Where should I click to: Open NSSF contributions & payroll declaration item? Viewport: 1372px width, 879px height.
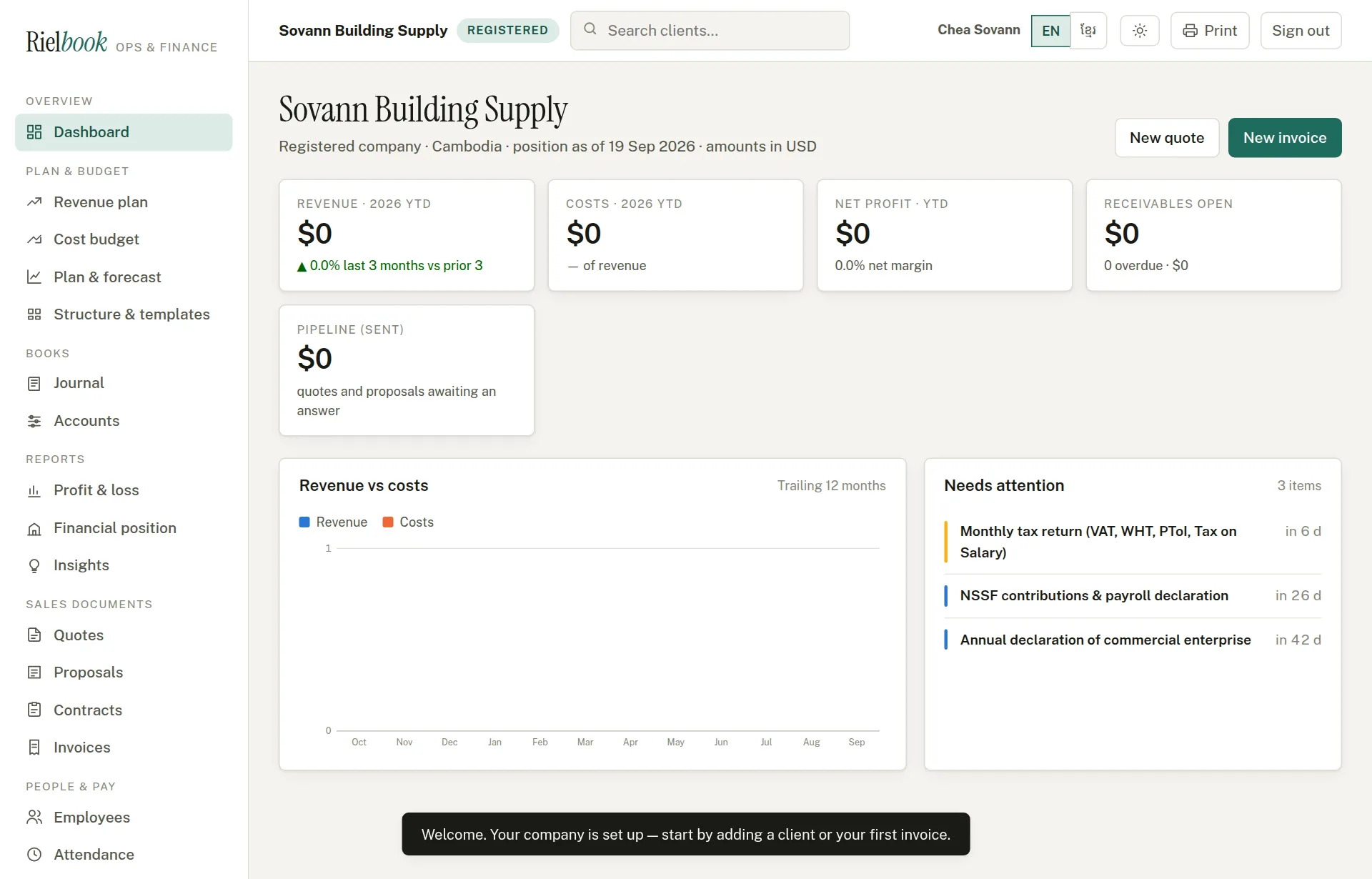click(1133, 596)
